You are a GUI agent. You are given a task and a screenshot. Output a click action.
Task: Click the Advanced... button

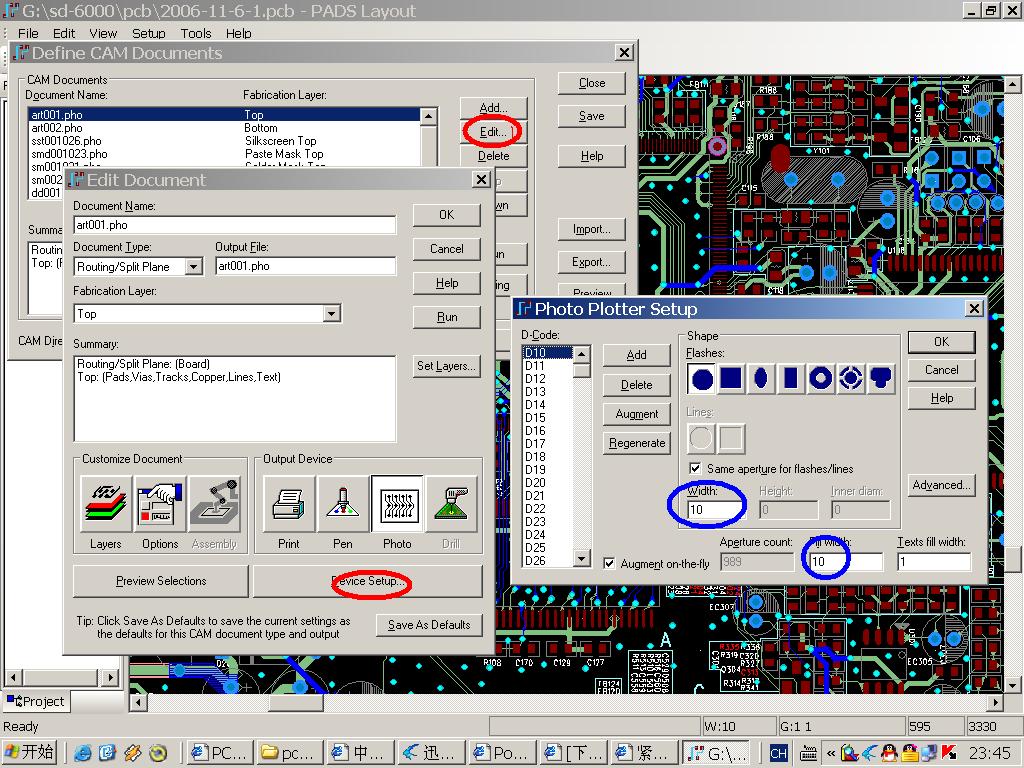pyautogui.click(x=941, y=485)
